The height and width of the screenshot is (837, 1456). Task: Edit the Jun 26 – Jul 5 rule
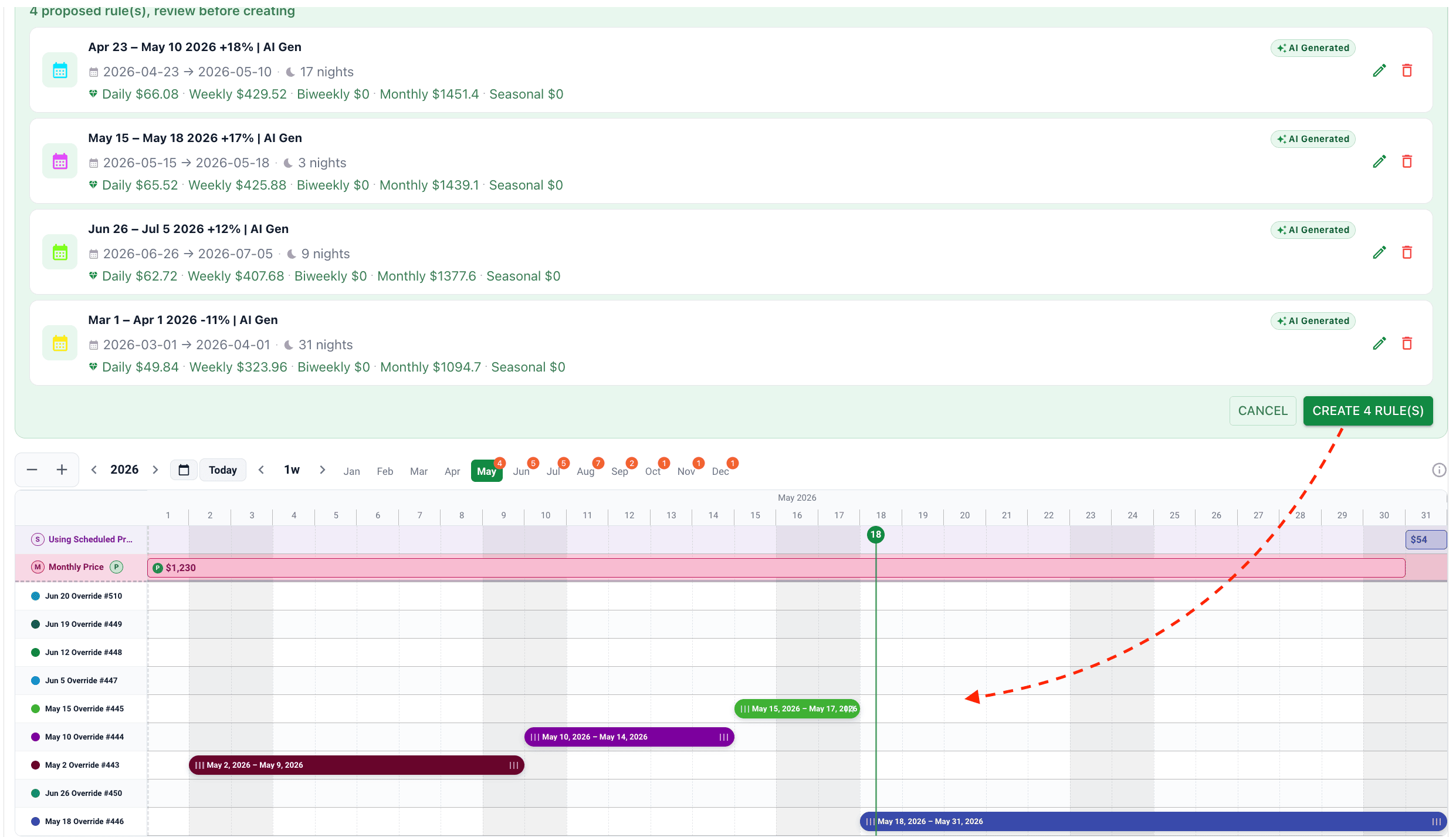tap(1379, 252)
